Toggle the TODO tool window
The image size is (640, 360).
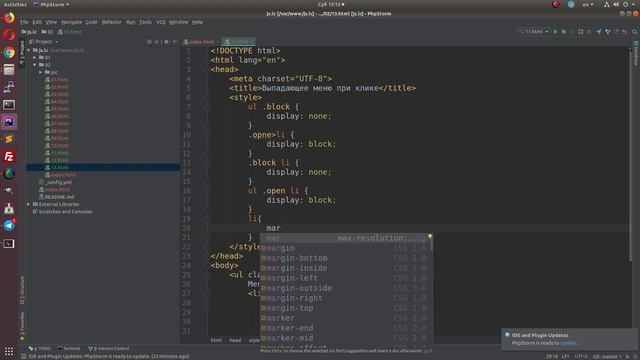(40, 349)
